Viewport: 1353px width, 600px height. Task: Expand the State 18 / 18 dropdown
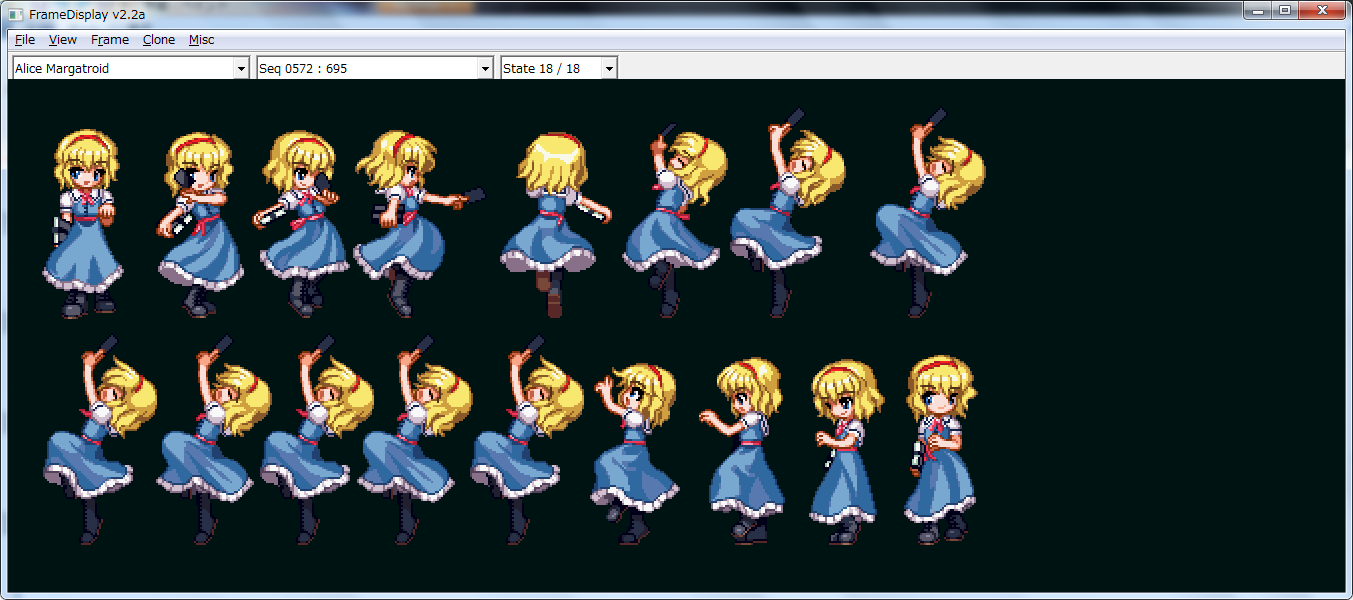(609, 68)
